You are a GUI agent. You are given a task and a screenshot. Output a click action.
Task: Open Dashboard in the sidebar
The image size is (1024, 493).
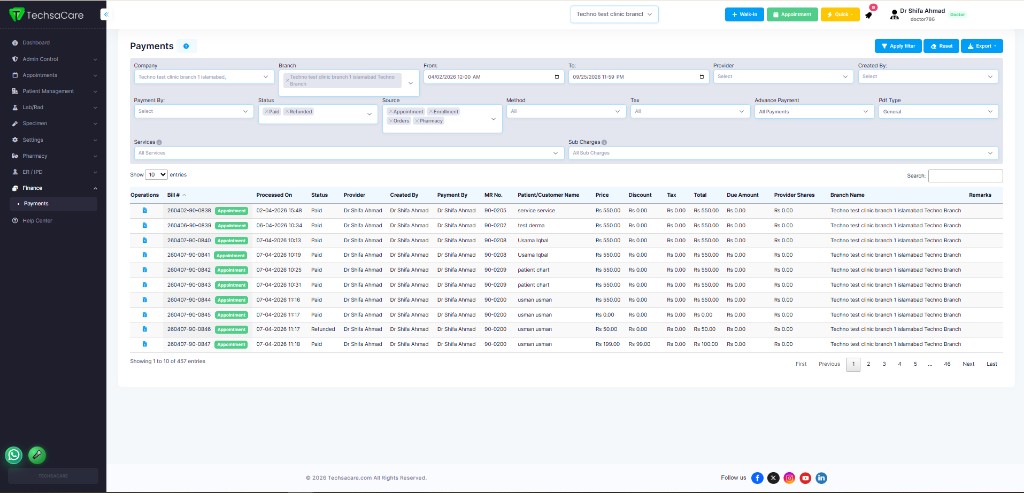(x=36, y=42)
